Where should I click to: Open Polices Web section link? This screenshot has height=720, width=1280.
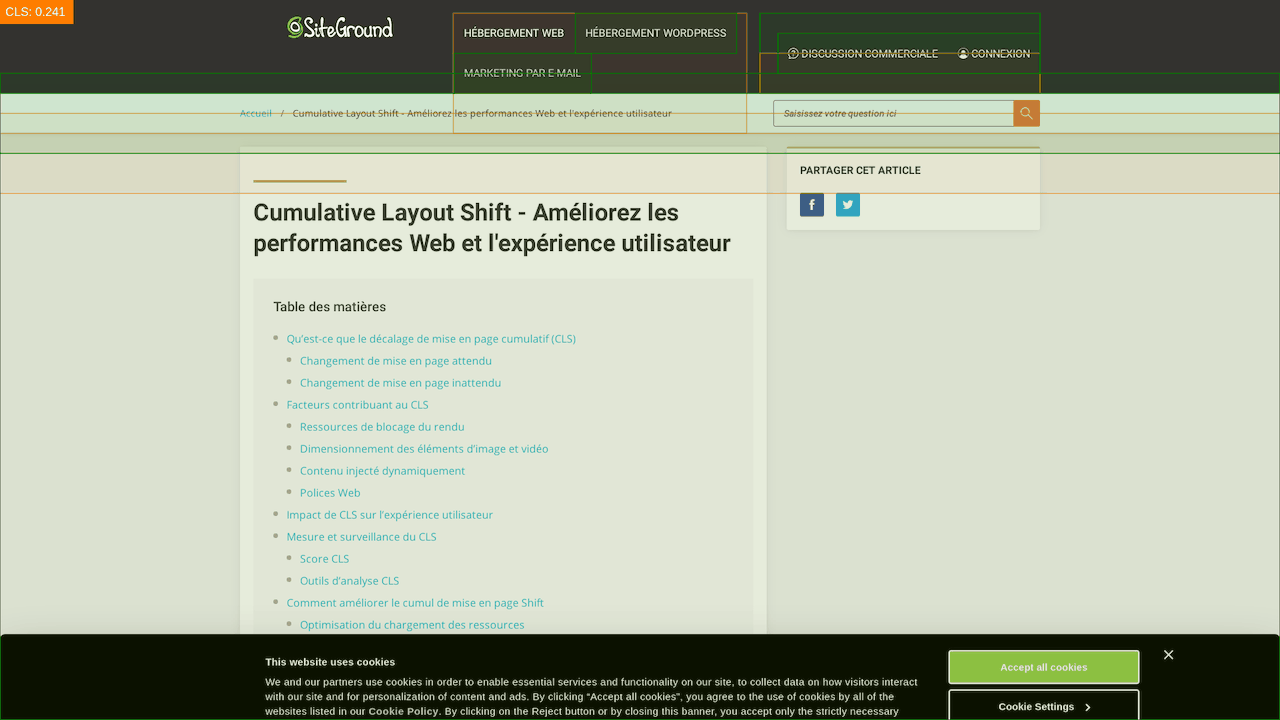pyautogui.click(x=330, y=493)
